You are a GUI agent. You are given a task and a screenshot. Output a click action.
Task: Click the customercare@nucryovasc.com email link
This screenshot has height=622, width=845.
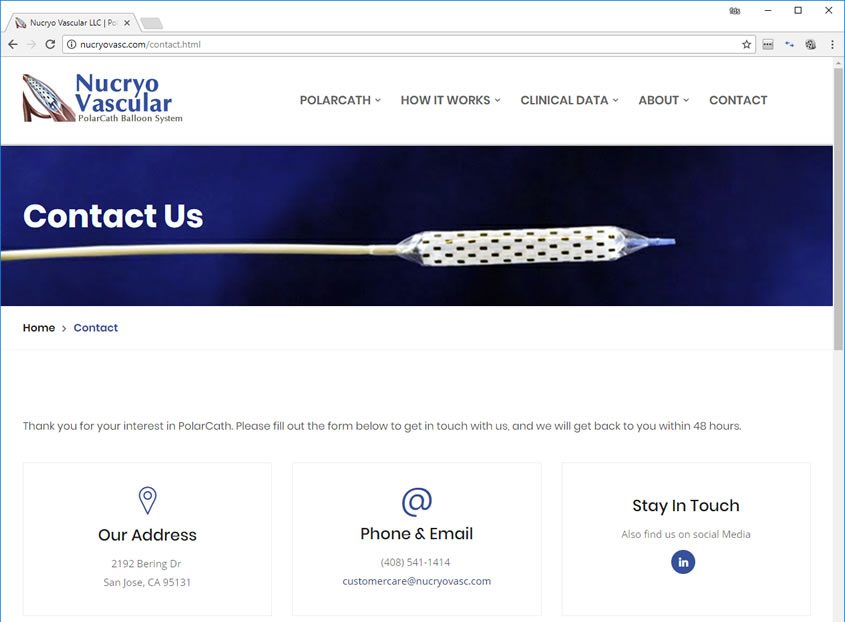pyautogui.click(x=417, y=581)
